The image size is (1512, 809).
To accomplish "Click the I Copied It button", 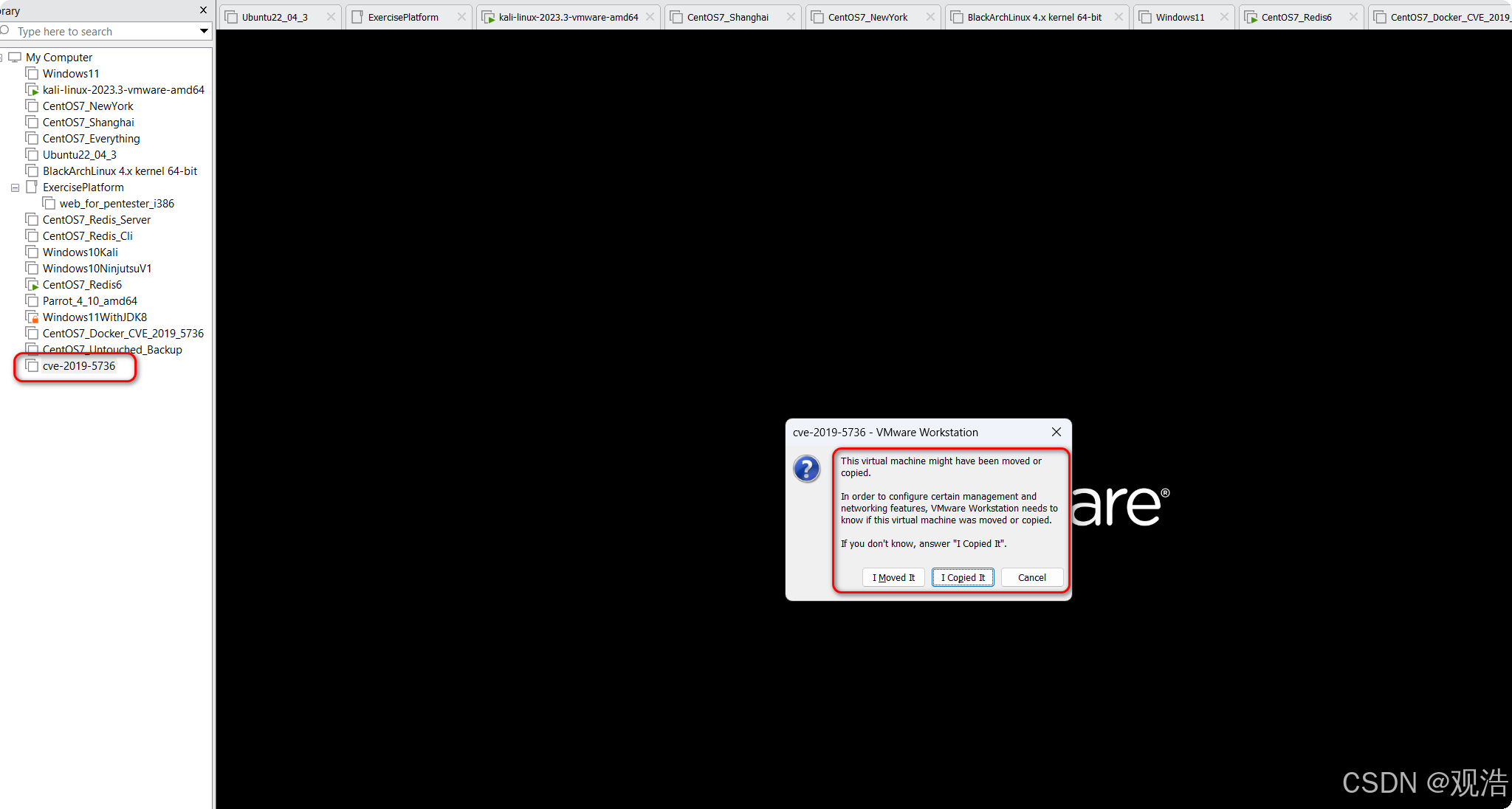I will [963, 577].
